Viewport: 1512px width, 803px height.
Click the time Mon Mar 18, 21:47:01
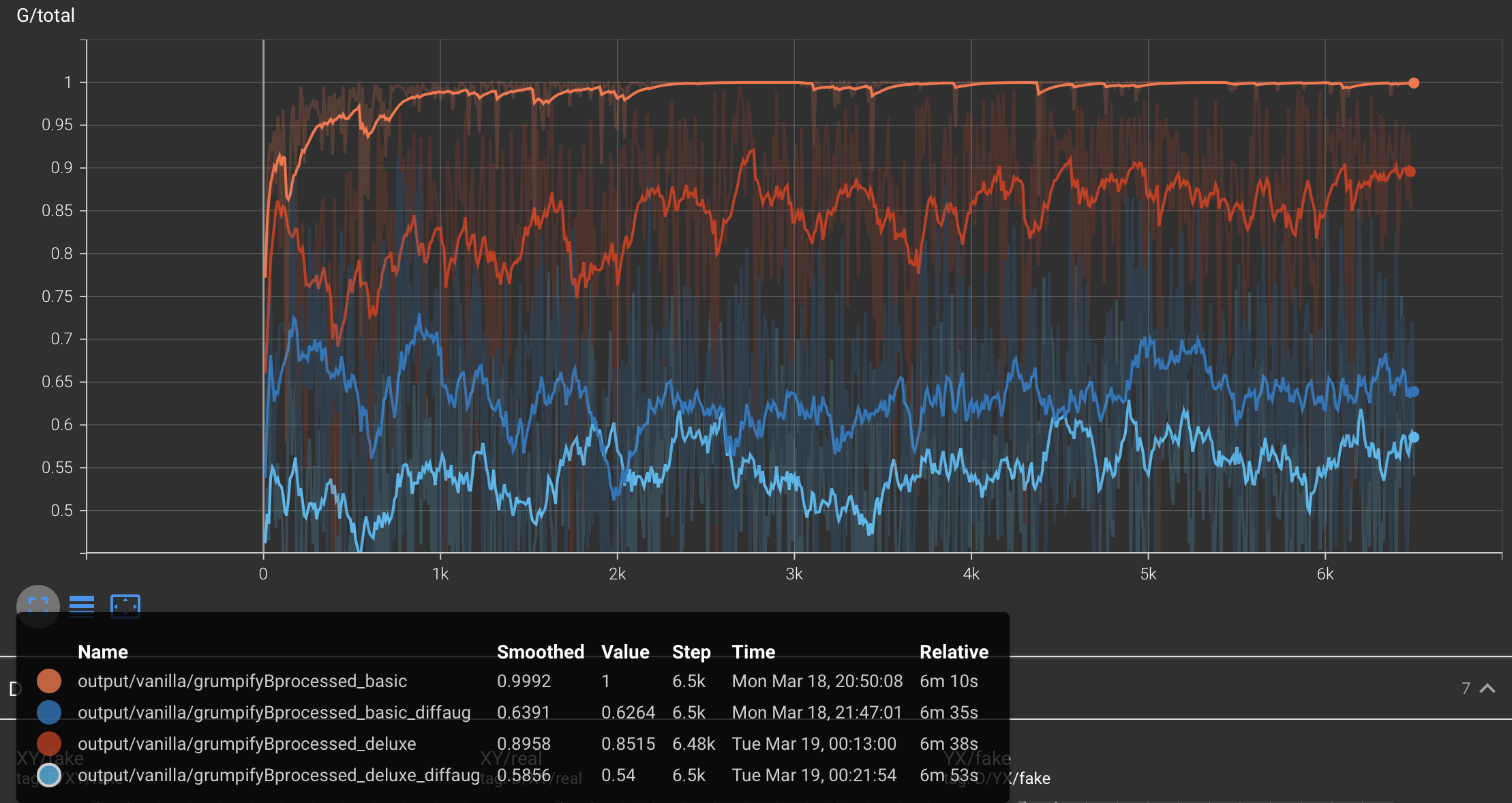click(817, 712)
